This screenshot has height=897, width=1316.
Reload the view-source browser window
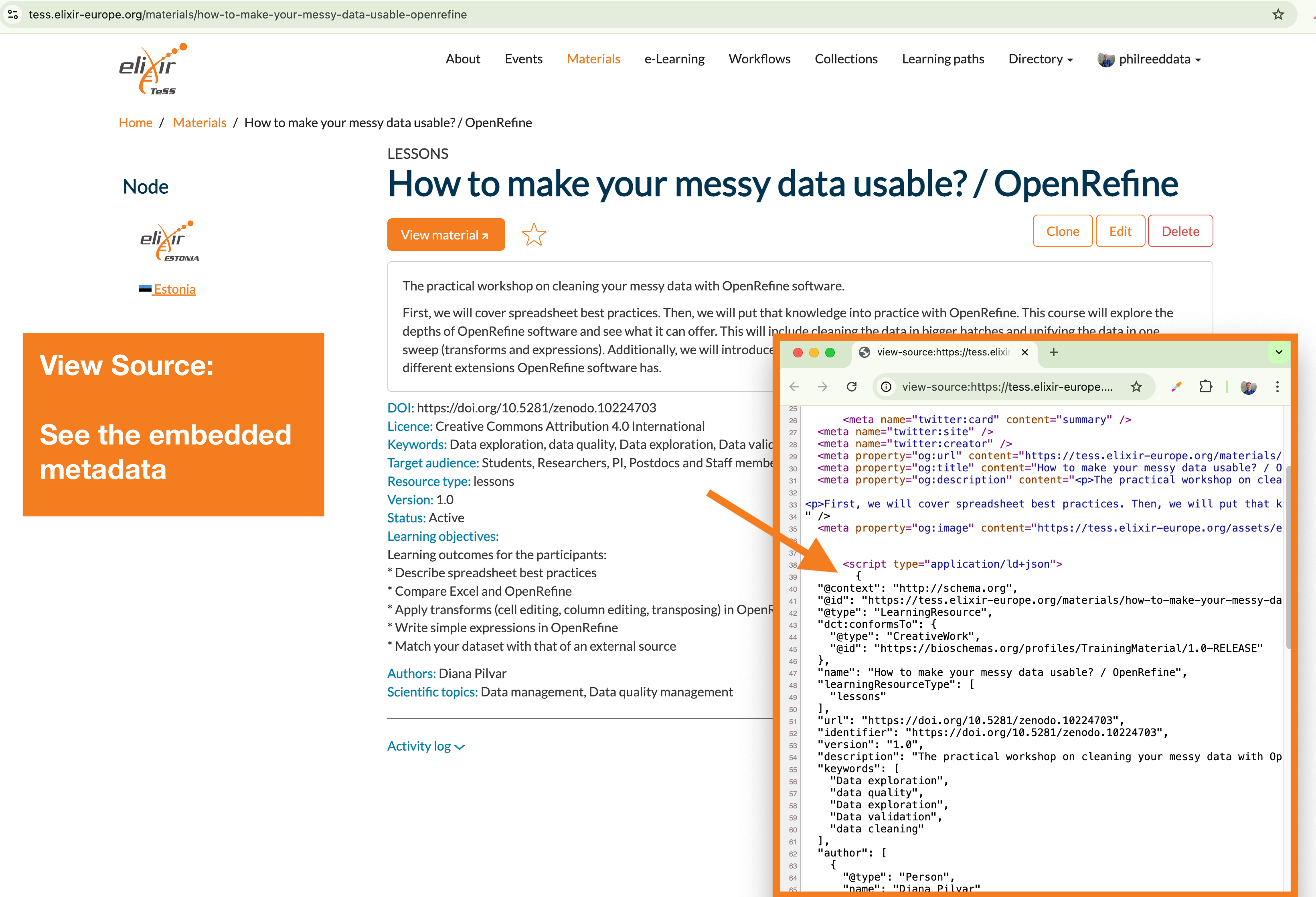pos(851,386)
